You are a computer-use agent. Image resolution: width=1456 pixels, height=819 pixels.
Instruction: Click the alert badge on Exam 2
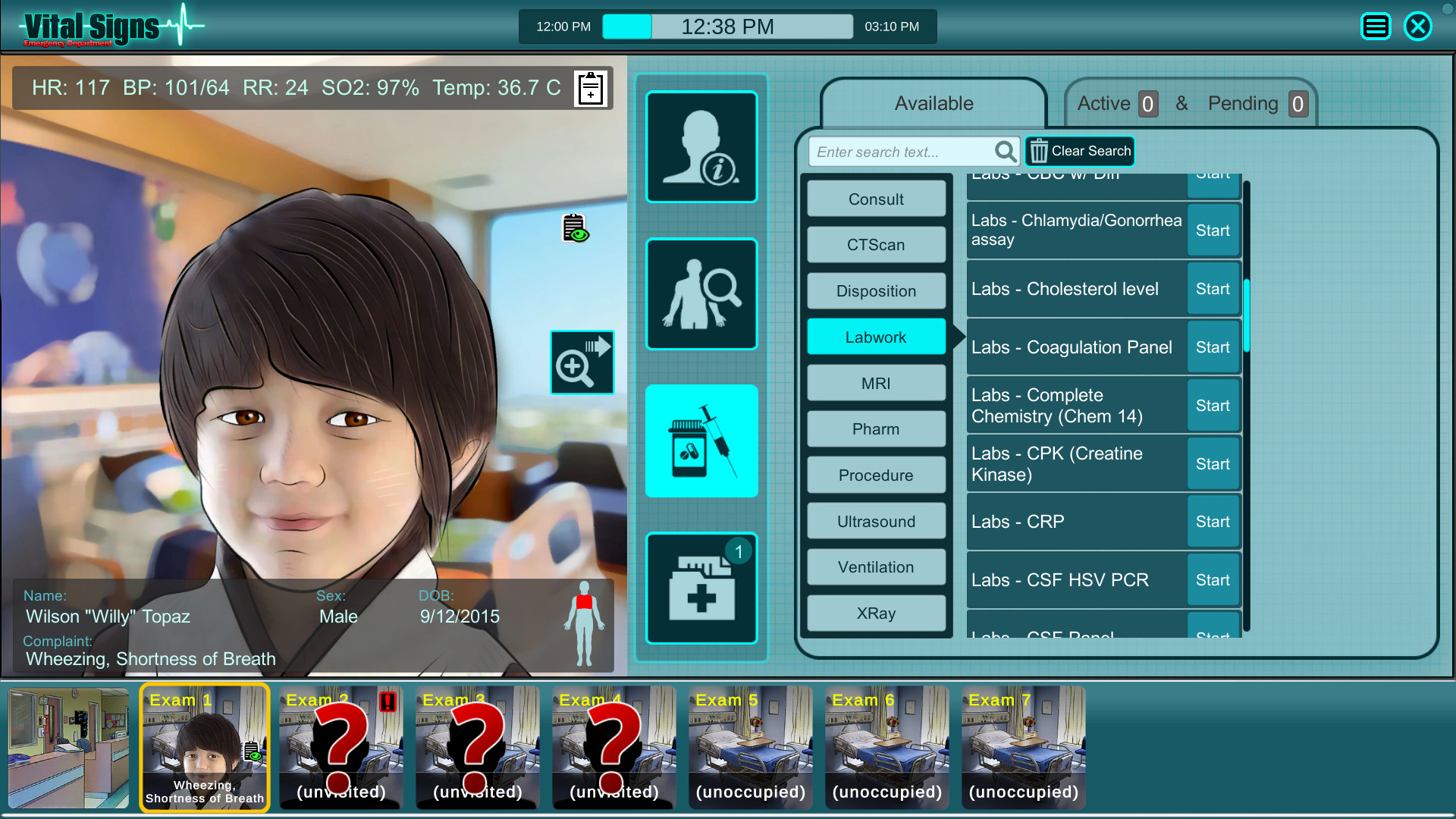point(387,704)
